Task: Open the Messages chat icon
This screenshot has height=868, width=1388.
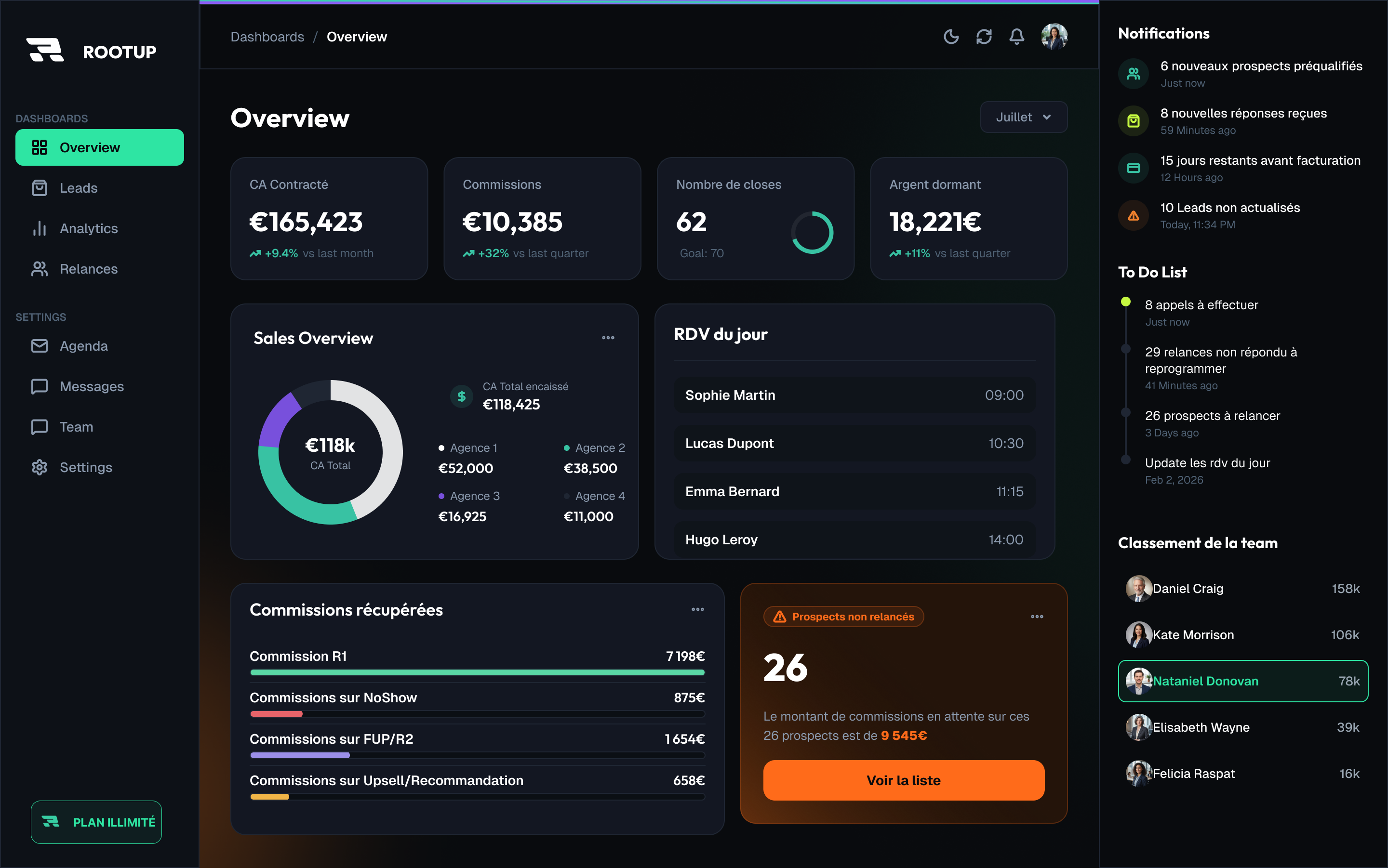Action: coord(40,386)
